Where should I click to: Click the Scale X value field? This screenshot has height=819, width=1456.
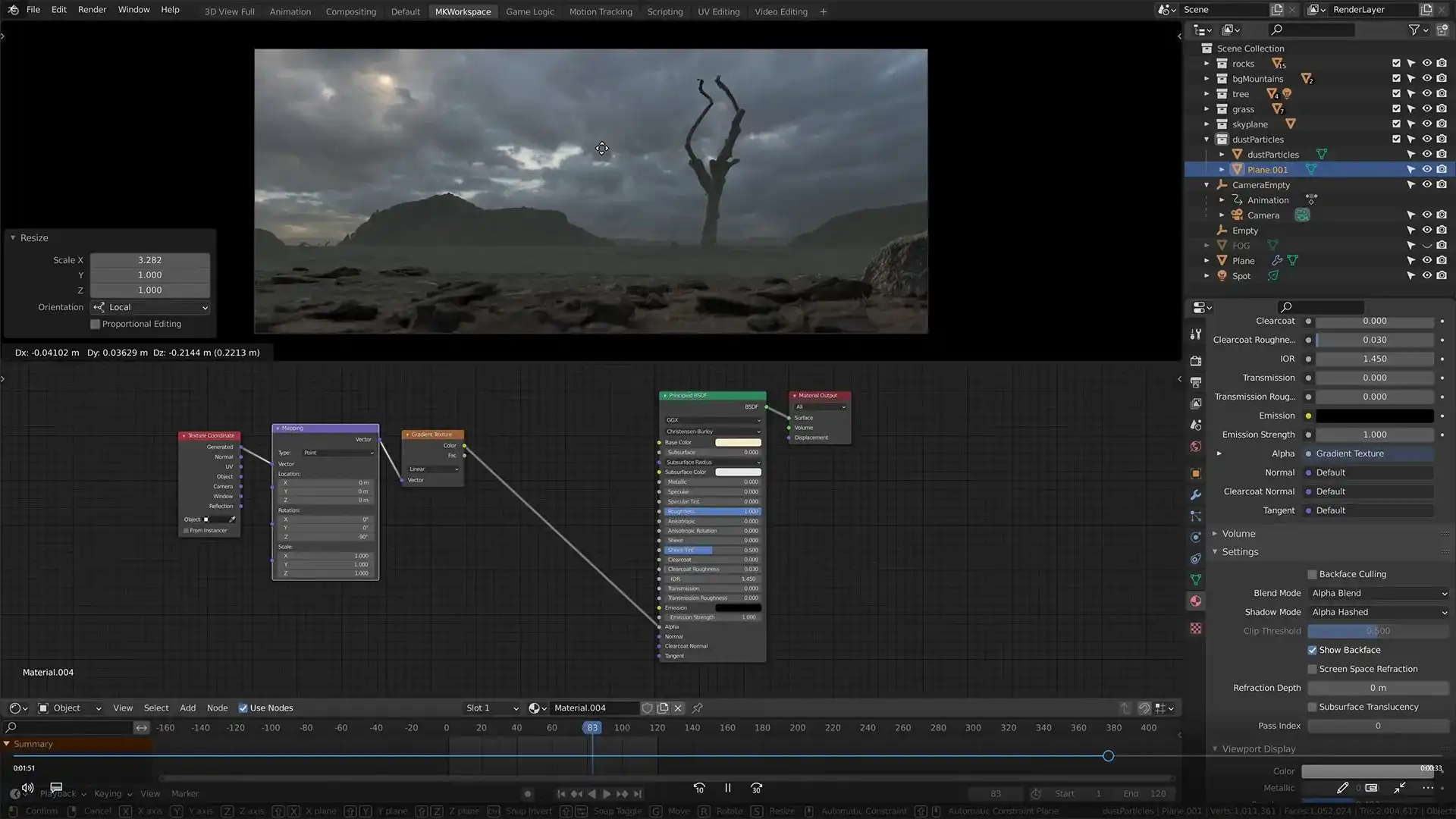(149, 260)
